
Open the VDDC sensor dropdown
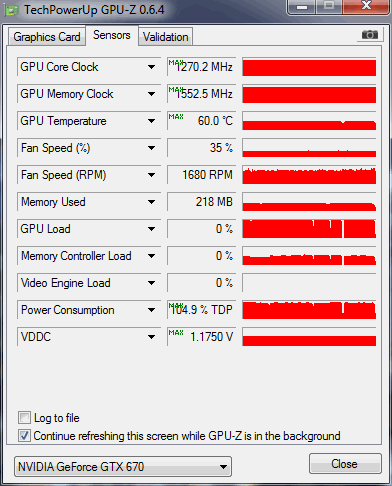(152, 337)
